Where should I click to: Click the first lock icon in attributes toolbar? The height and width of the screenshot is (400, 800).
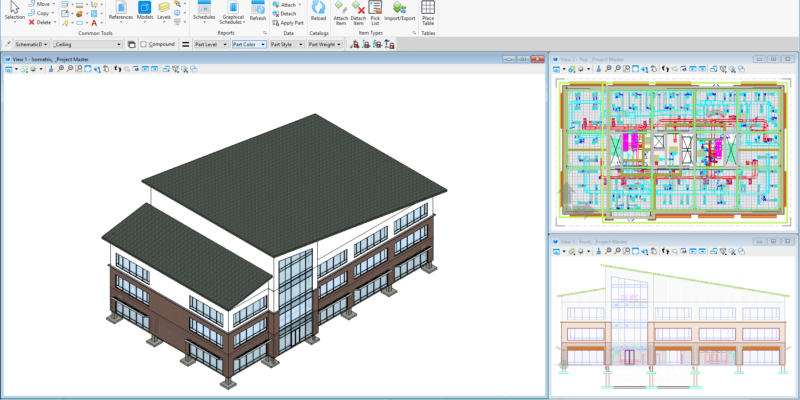point(355,44)
